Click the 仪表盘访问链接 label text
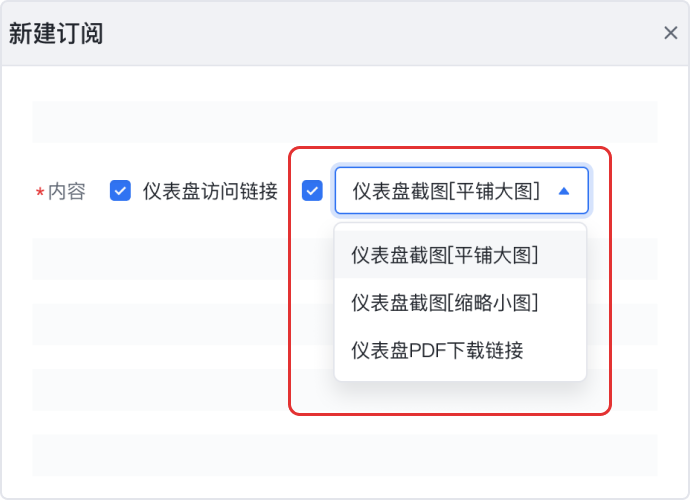This screenshot has height=500, width=690. pos(210,191)
